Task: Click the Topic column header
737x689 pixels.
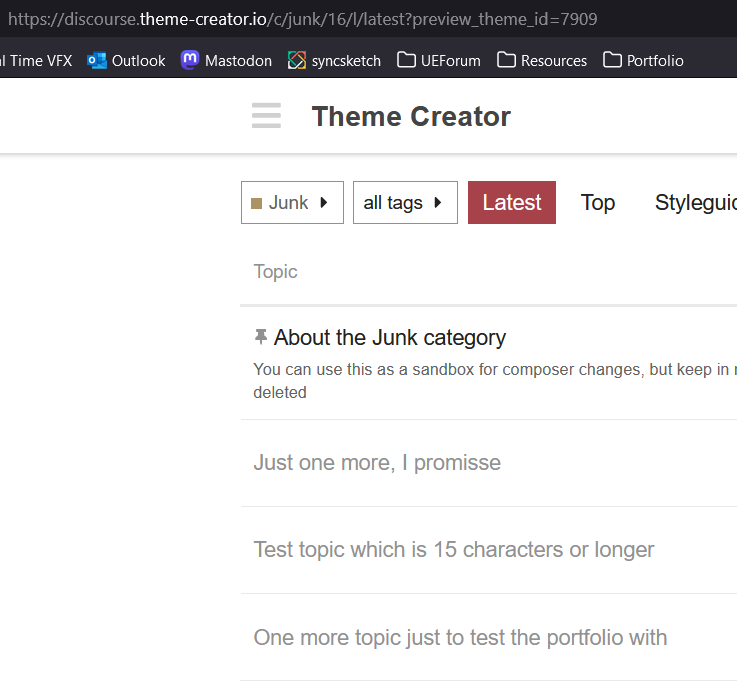Action: coord(275,272)
